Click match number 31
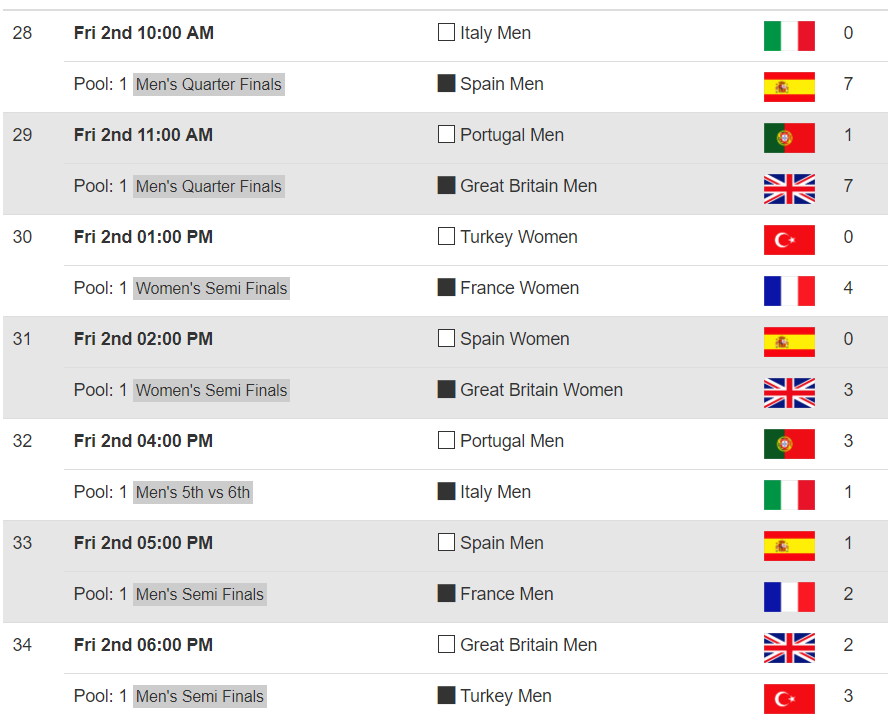The image size is (888, 723). coord(22,339)
